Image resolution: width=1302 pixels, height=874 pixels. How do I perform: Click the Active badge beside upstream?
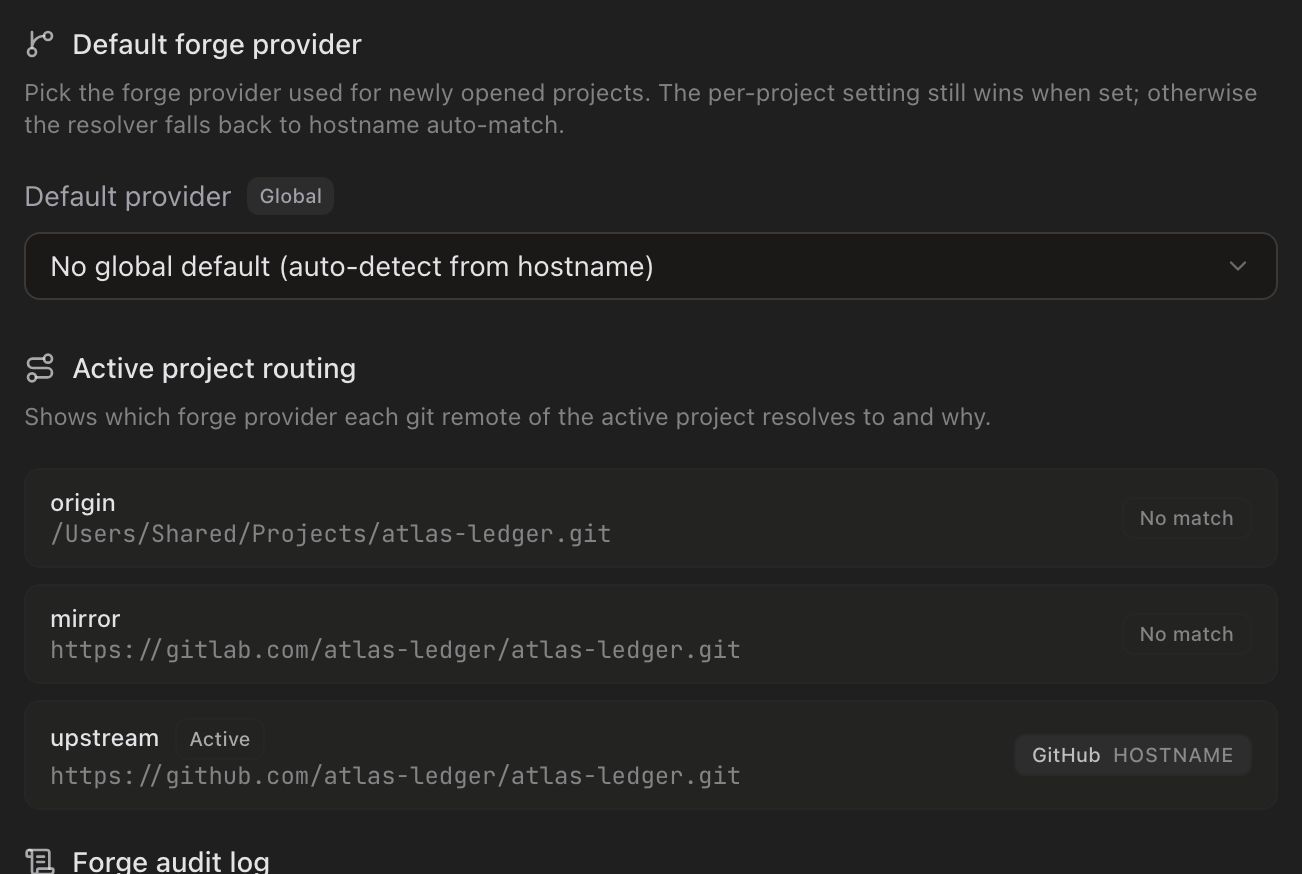(x=219, y=739)
